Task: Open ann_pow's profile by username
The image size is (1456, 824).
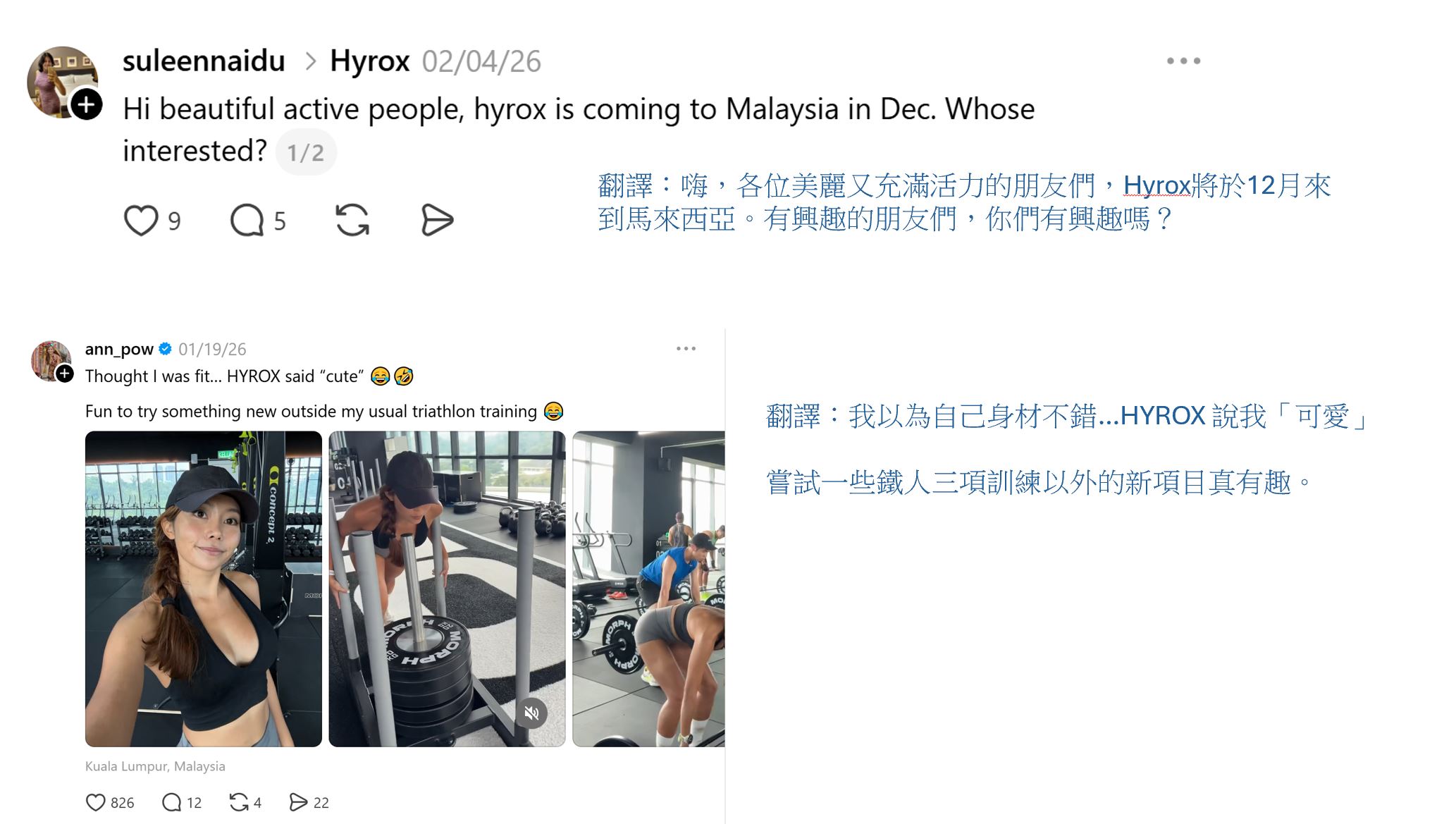Action: pos(119,349)
